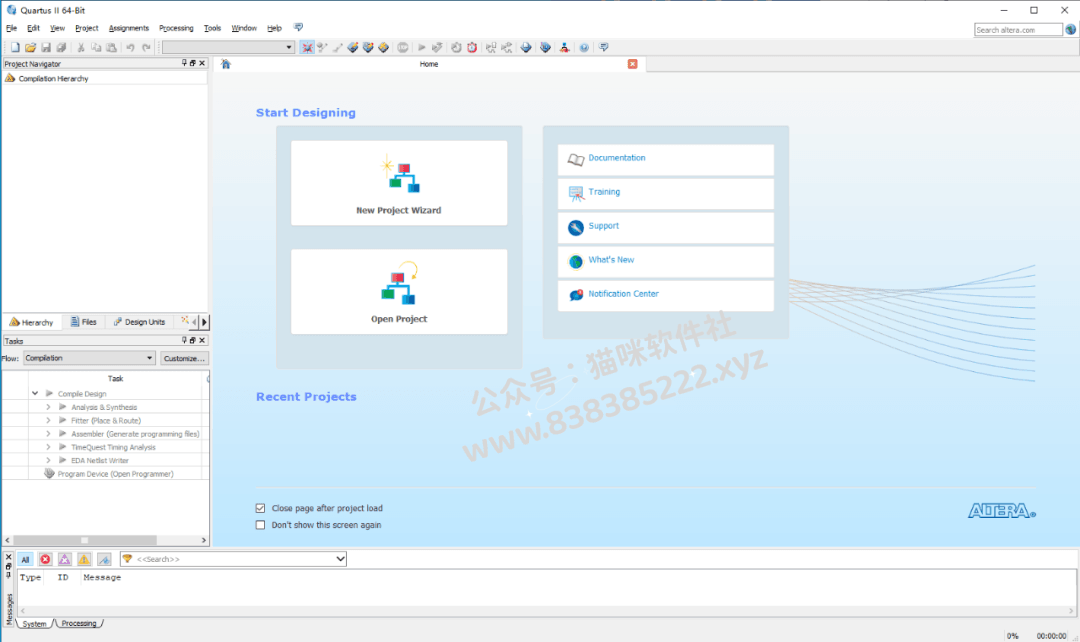
Task: Expand the TimeQuest Timing Analysis task
Action: pos(48,447)
